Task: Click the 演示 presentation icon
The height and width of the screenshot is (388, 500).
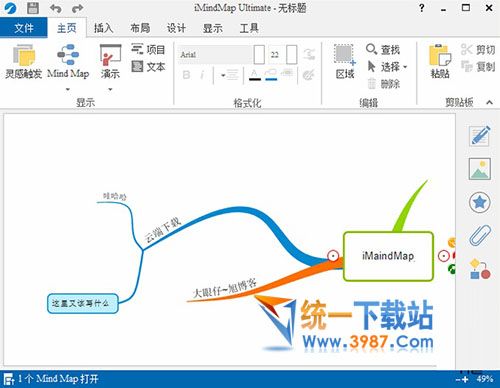Action: point(110,62)
